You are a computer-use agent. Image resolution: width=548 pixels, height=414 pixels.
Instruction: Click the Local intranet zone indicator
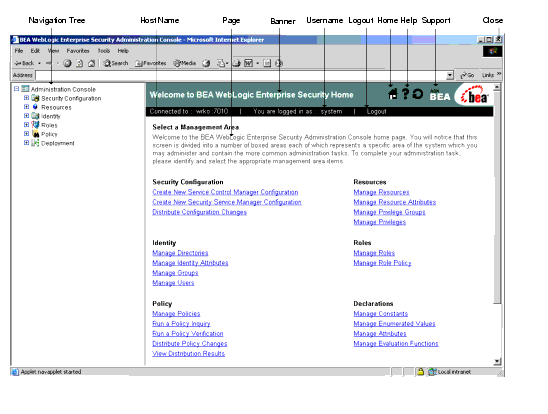click(x=450, y=372)
